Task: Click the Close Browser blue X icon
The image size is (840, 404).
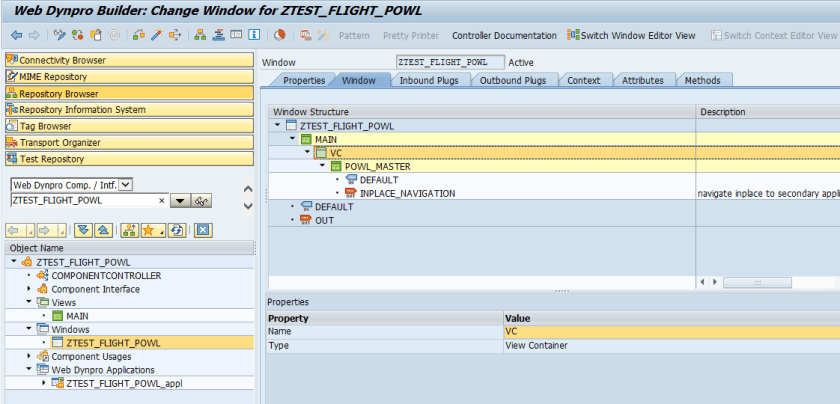Action: tap(202, 230)
